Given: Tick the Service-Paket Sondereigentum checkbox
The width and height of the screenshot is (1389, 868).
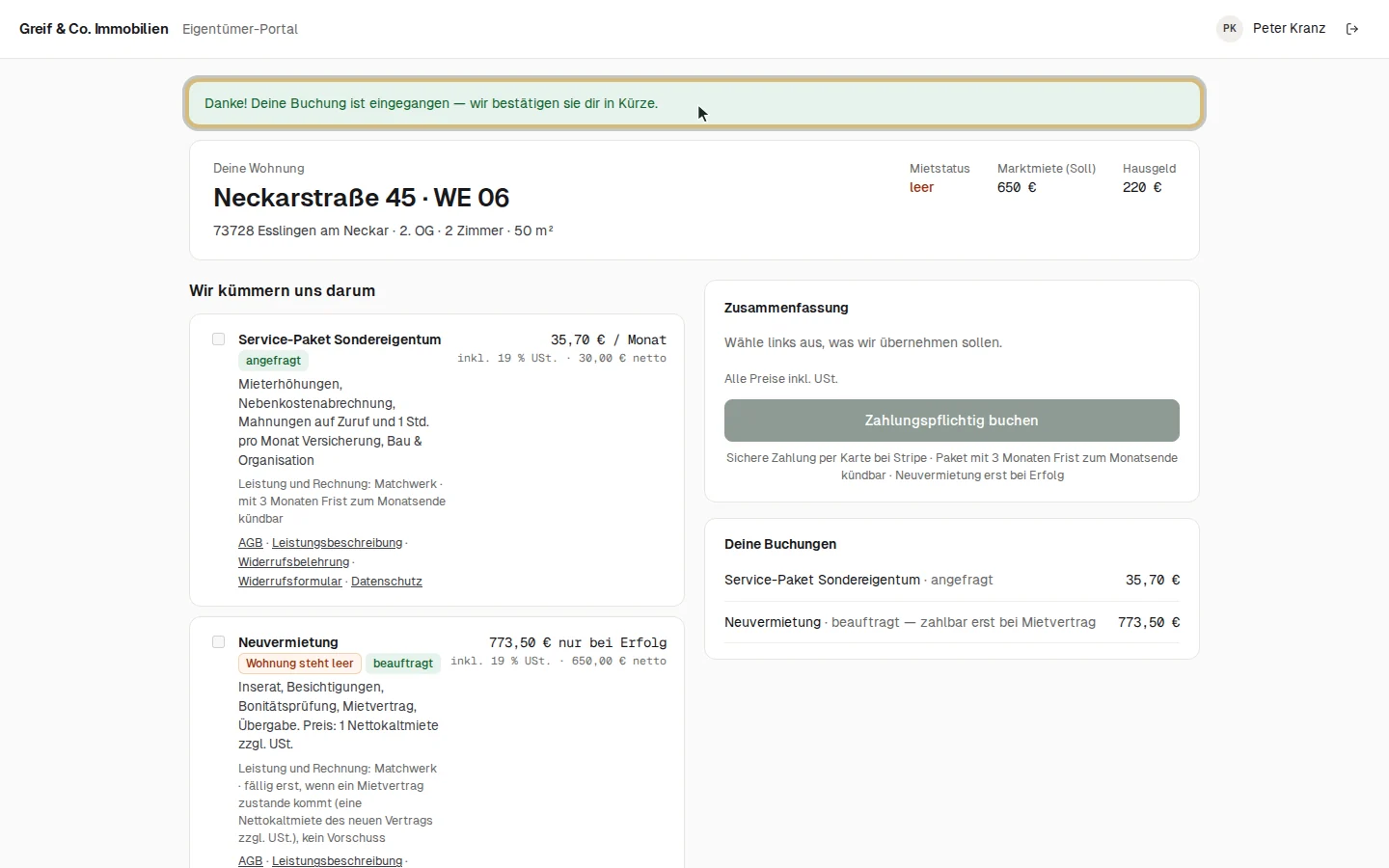Looking at the screenshot, I should click(219, 339).
